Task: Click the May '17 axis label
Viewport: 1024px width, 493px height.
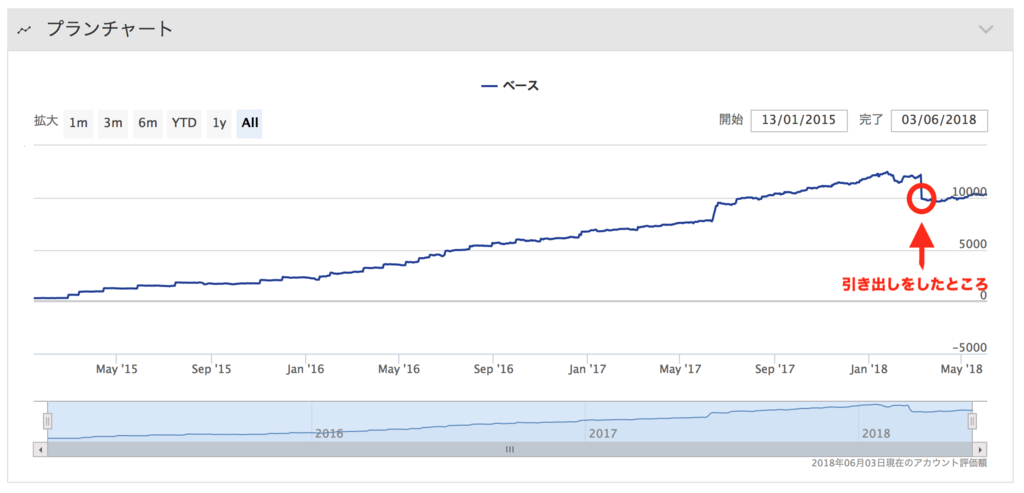Action: point(680,369)
